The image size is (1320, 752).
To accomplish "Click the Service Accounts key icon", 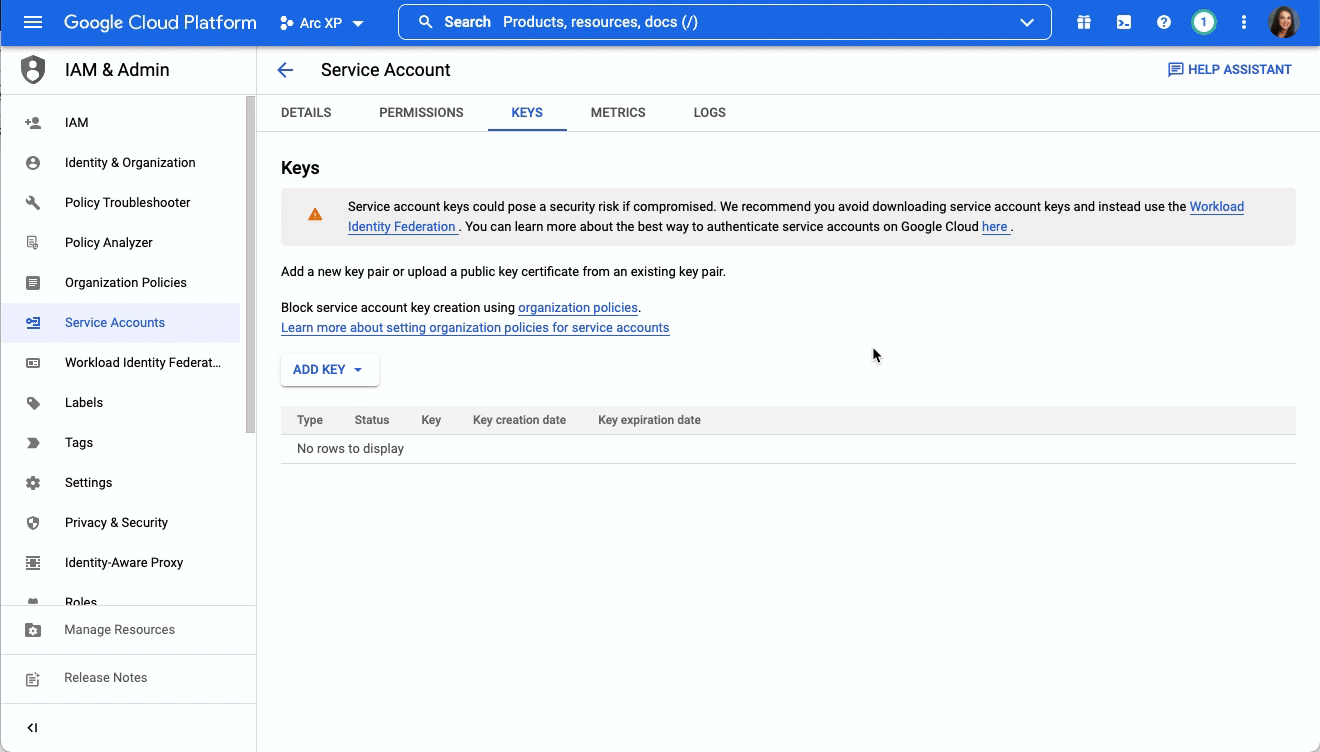I will [33, 323].
